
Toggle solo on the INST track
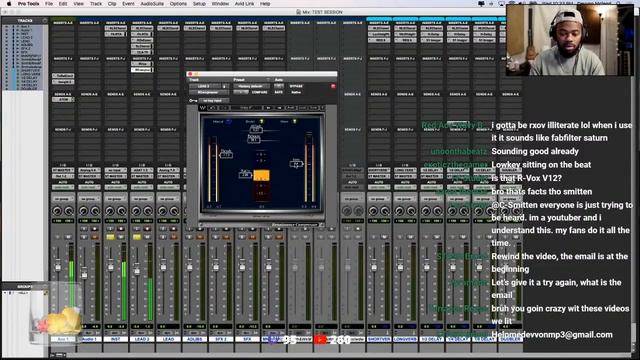[110, 237]
